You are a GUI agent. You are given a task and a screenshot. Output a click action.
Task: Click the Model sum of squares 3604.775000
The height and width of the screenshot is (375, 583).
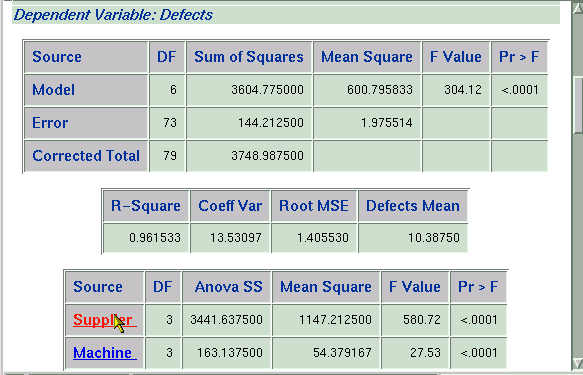click(x=267, y=90)
